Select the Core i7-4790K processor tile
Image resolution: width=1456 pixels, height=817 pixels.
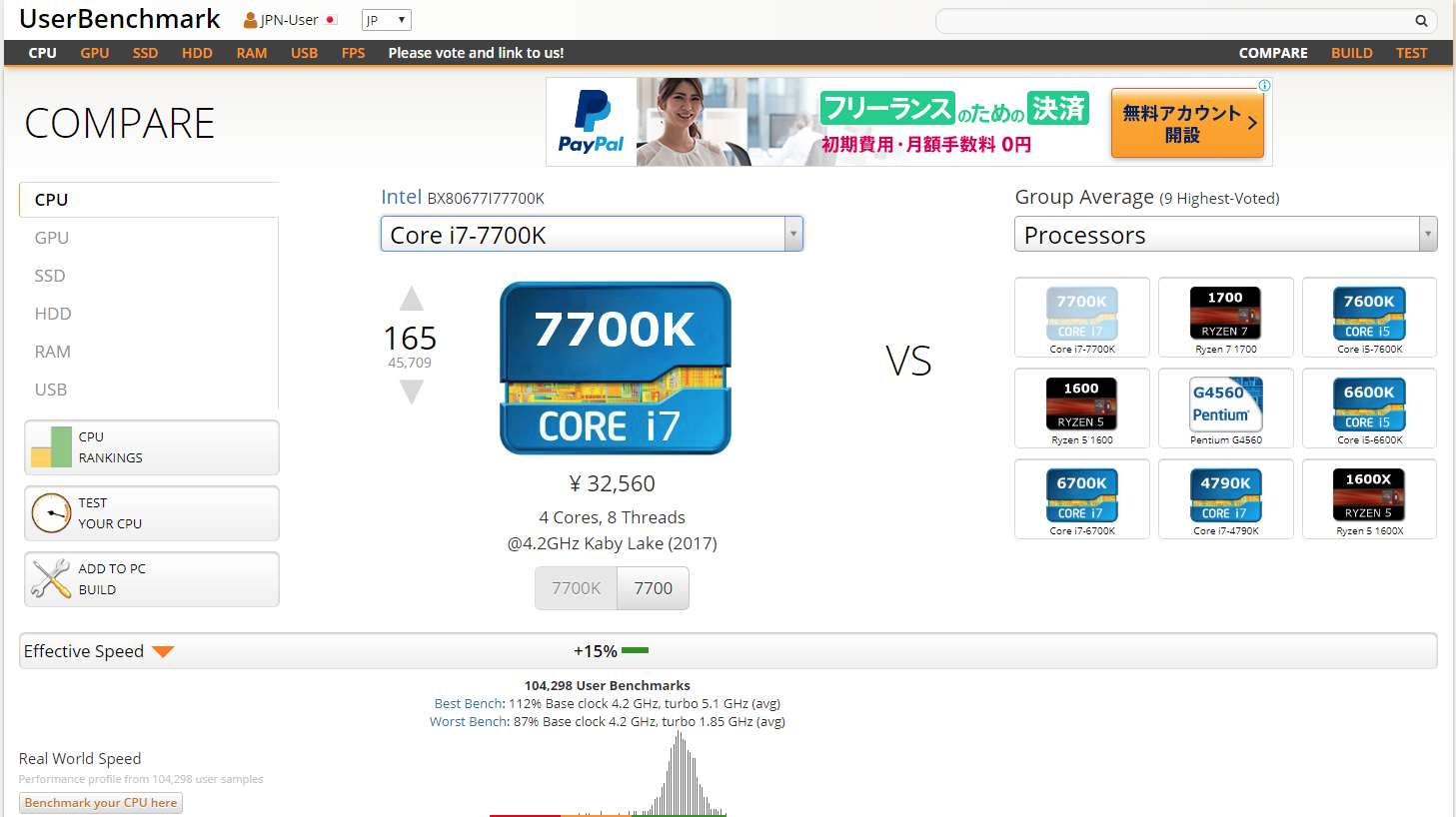click(1226, 498)
